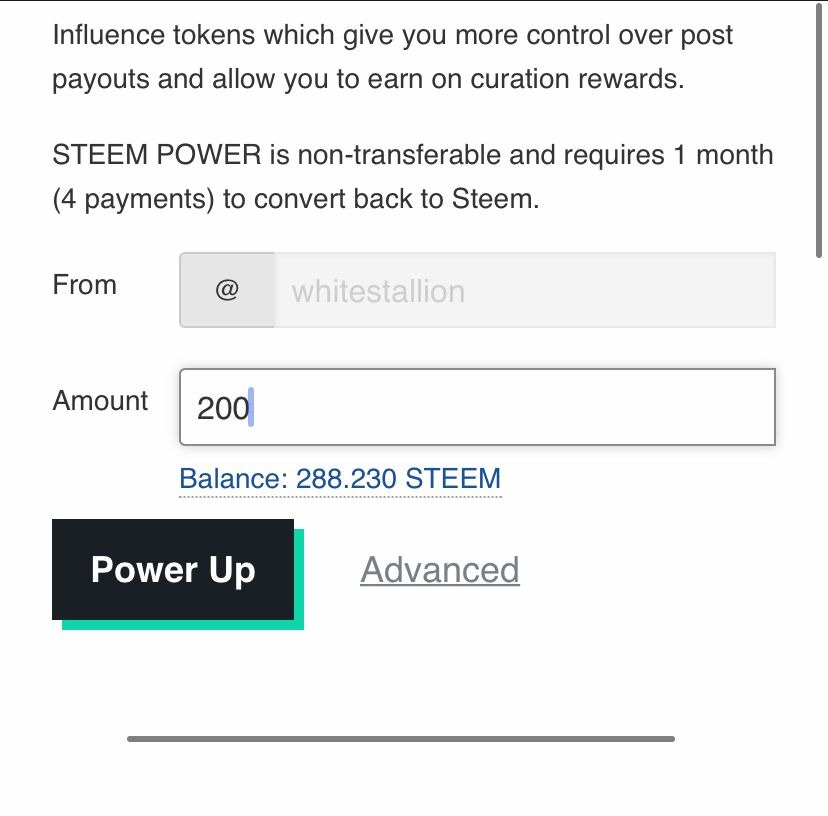The image size is (828, 816).
Task: Click the Balance: 288.230 STEEM link
Action: pos(340,479)
